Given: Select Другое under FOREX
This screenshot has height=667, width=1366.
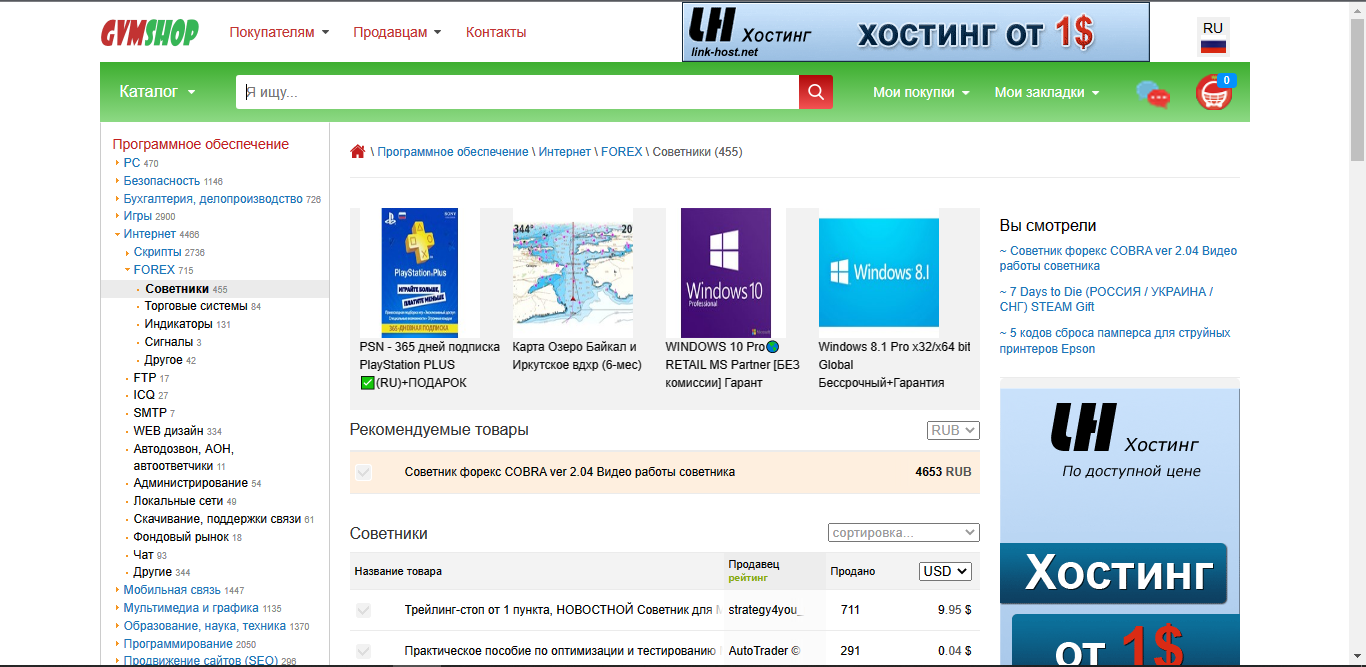Looking at the screenshot, I should tap(164, 360).
